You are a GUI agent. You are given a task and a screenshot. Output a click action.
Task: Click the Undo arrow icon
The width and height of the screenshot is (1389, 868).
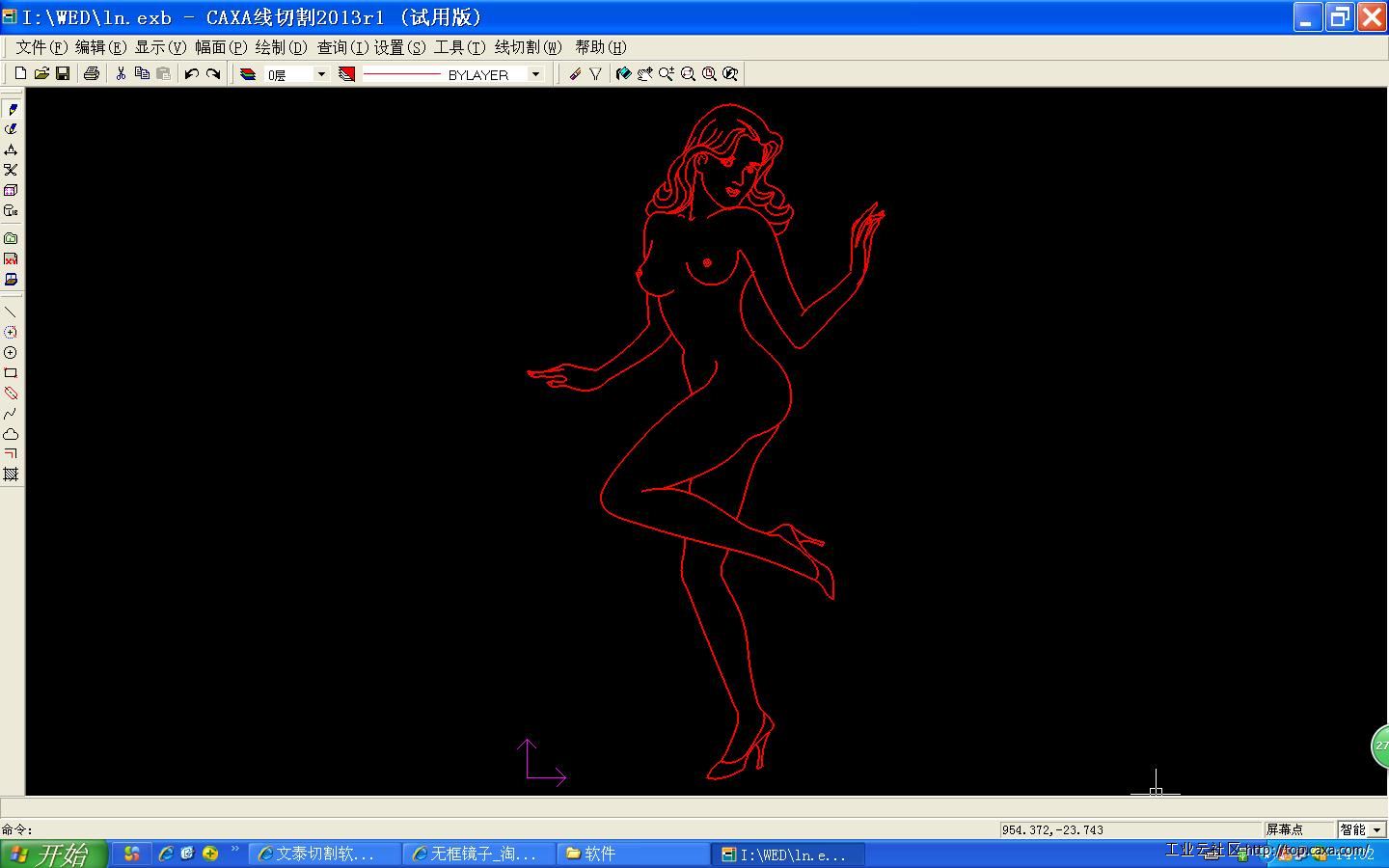point(191,74)
